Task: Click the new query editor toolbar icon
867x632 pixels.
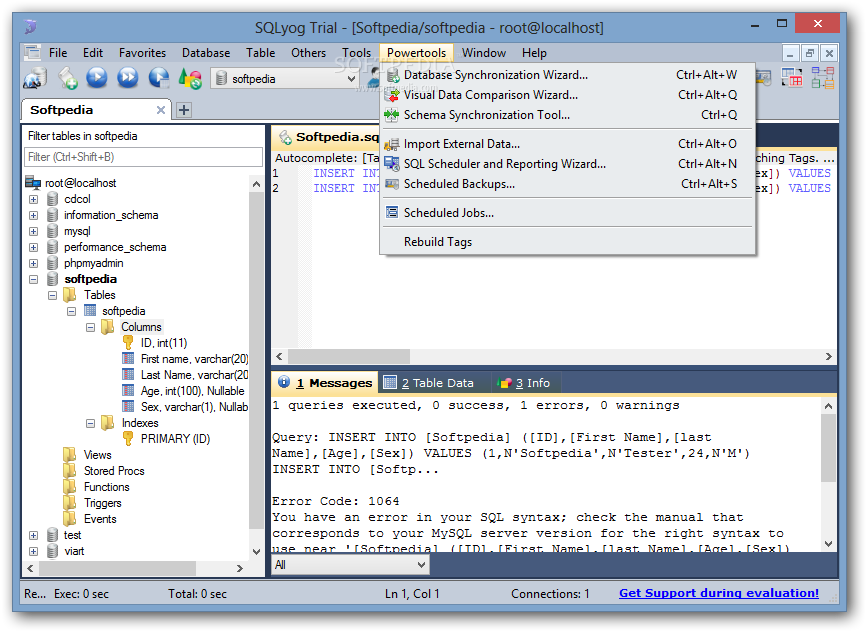Action: click(x=67, y=78)
